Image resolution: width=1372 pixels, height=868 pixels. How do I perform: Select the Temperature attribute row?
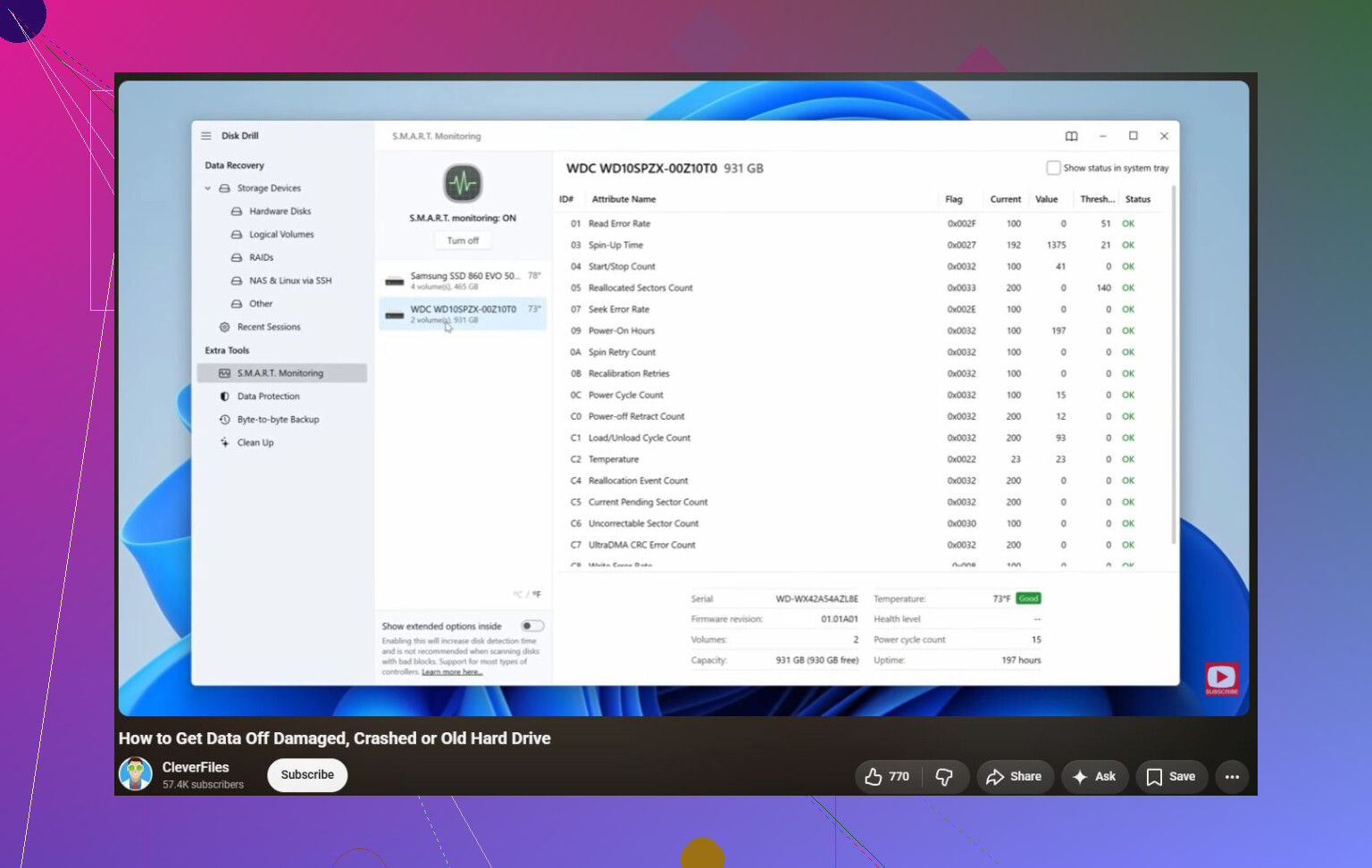tap(861, 460)
